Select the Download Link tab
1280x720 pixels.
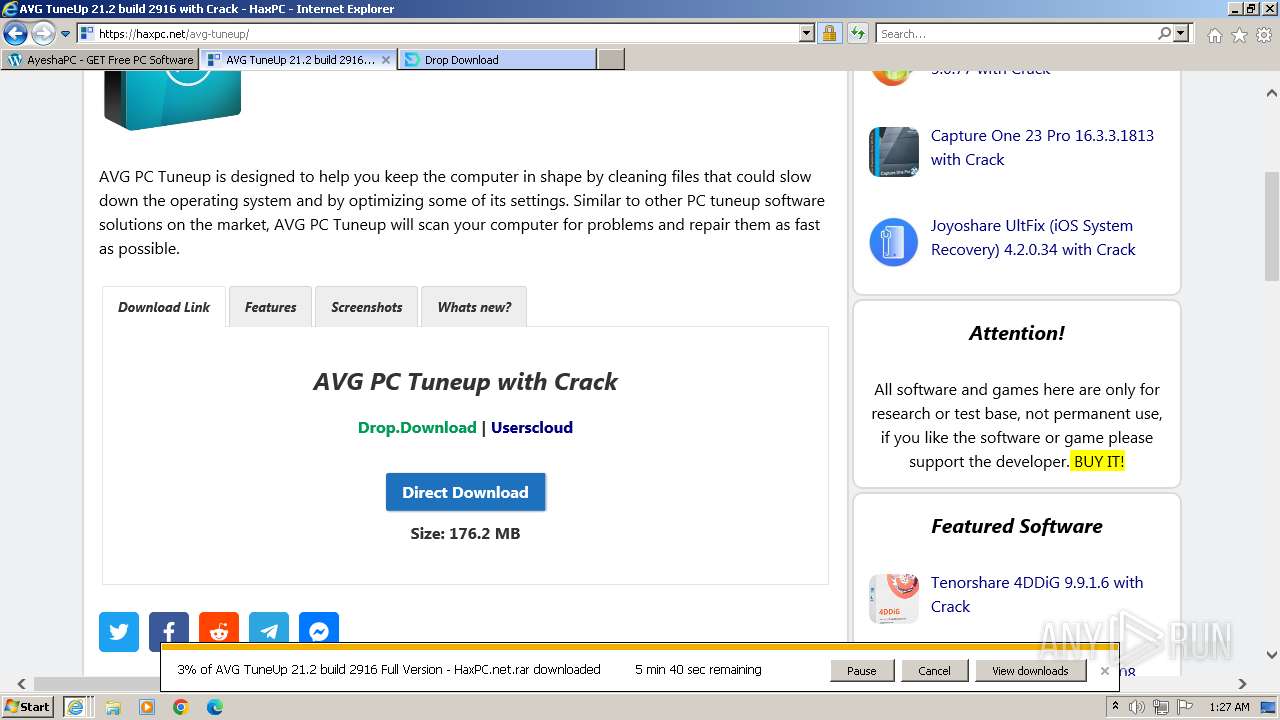tap(164, 307)
